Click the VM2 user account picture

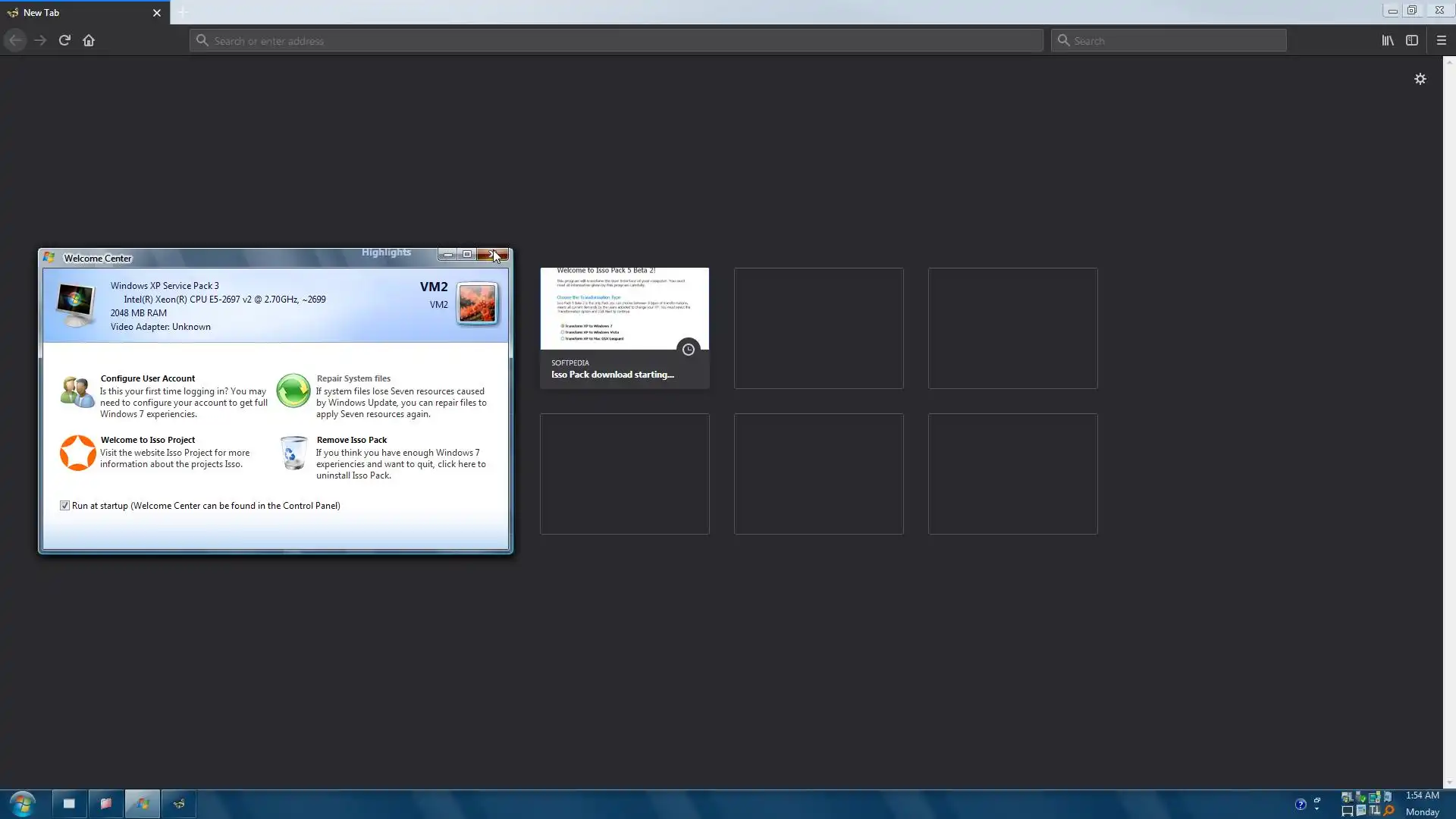point(477,303)
